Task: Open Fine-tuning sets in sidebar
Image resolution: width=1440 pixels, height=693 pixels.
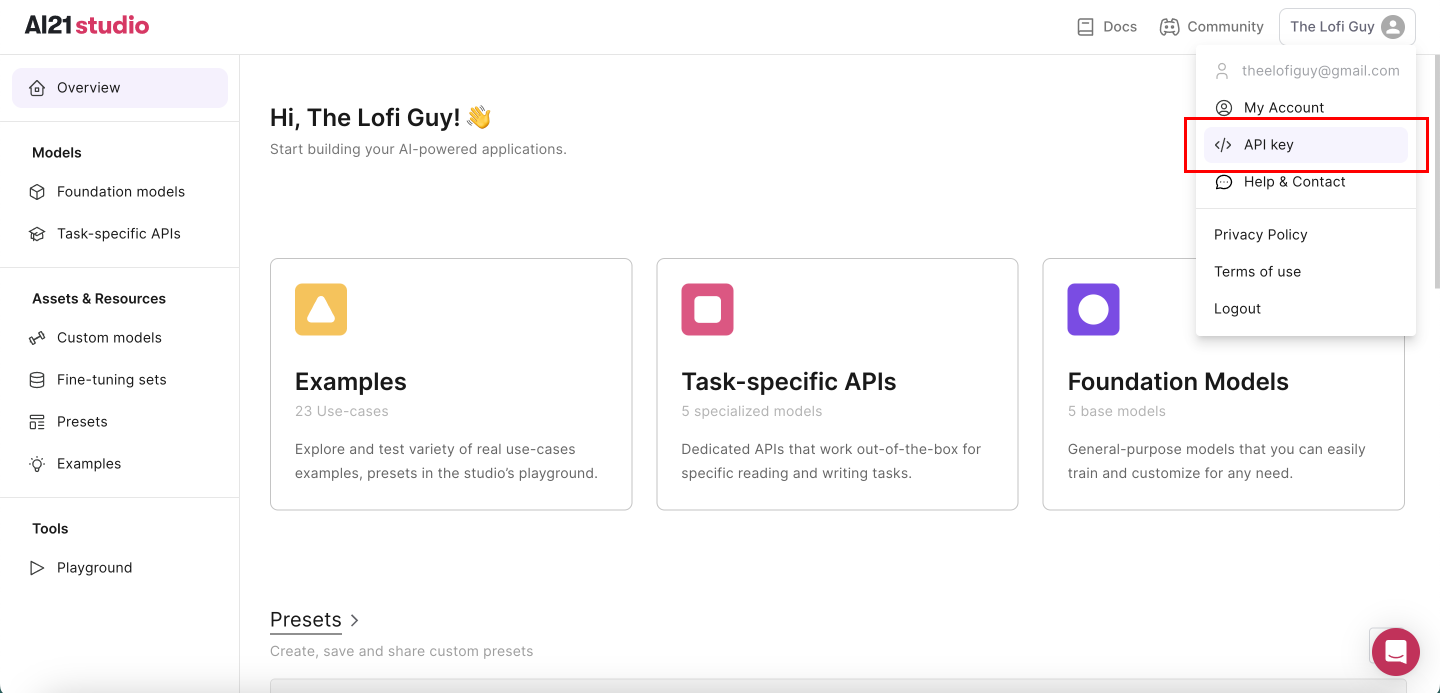Action: pyautogui.click(x=120, y=380)
